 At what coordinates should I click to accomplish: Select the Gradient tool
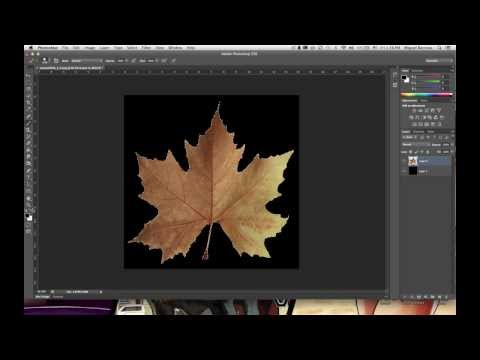[29, 151]
